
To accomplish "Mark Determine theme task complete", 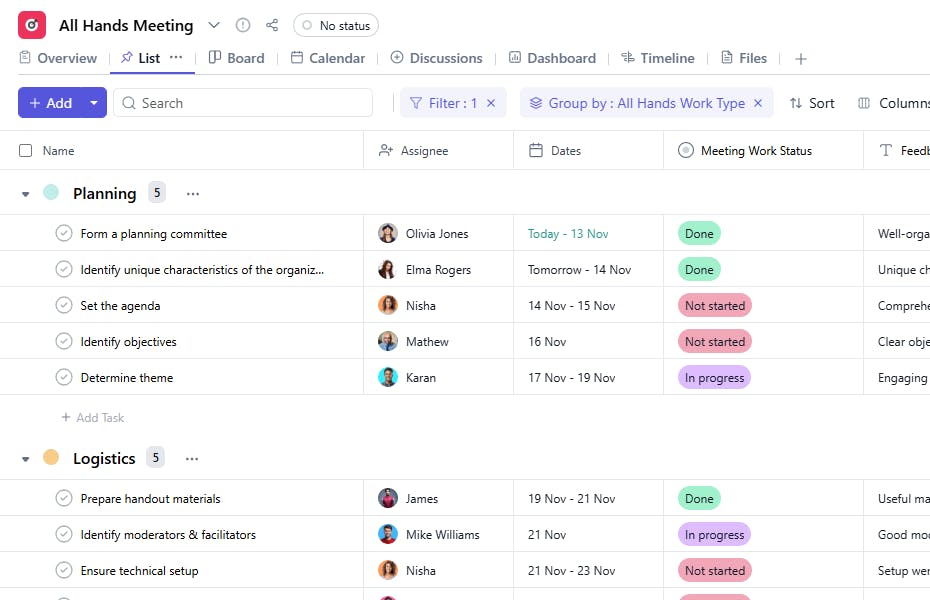I will tap(64, 377).
